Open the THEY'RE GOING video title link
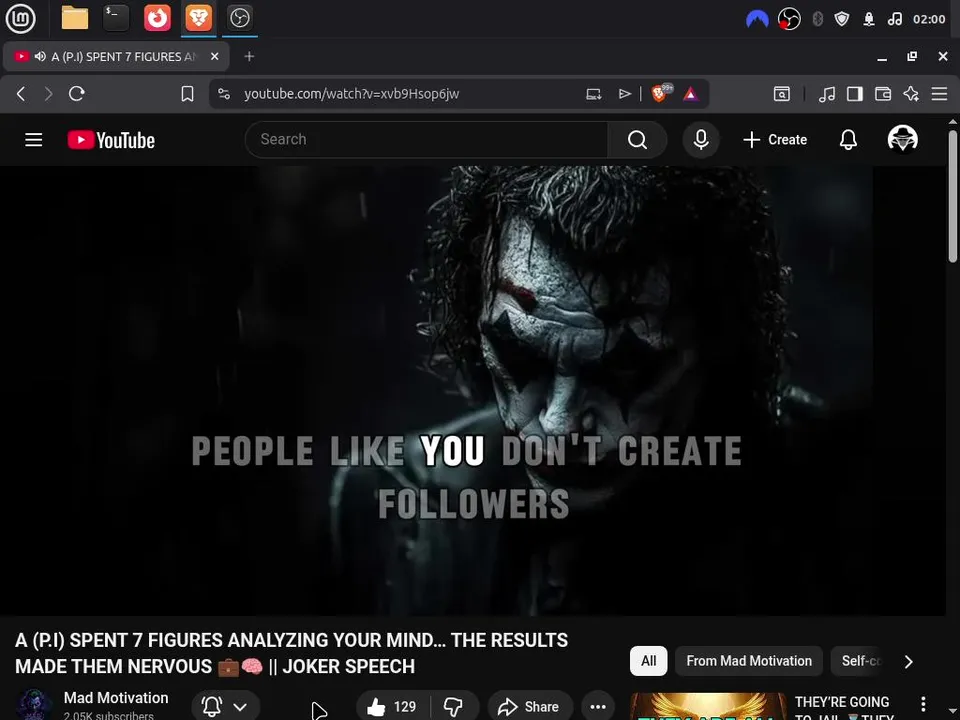Image resolution: width=960 pixels, height=720 pixels. (844, 709)
